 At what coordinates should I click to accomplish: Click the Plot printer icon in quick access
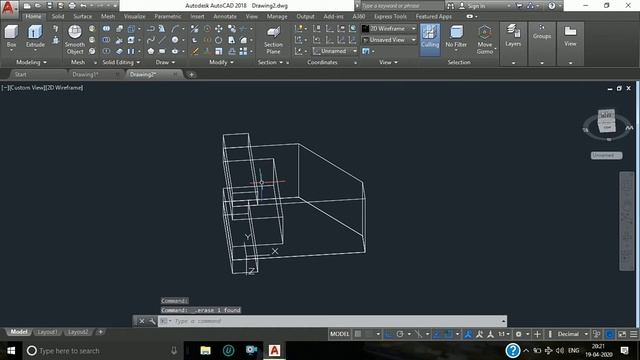pyautogui.click(x=72, y=6)
